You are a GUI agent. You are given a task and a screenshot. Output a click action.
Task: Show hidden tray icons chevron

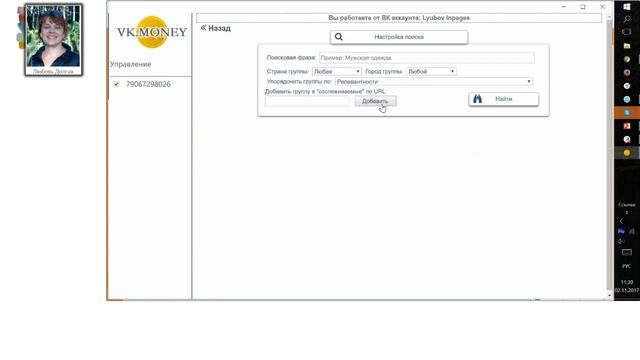click(622, 221)
